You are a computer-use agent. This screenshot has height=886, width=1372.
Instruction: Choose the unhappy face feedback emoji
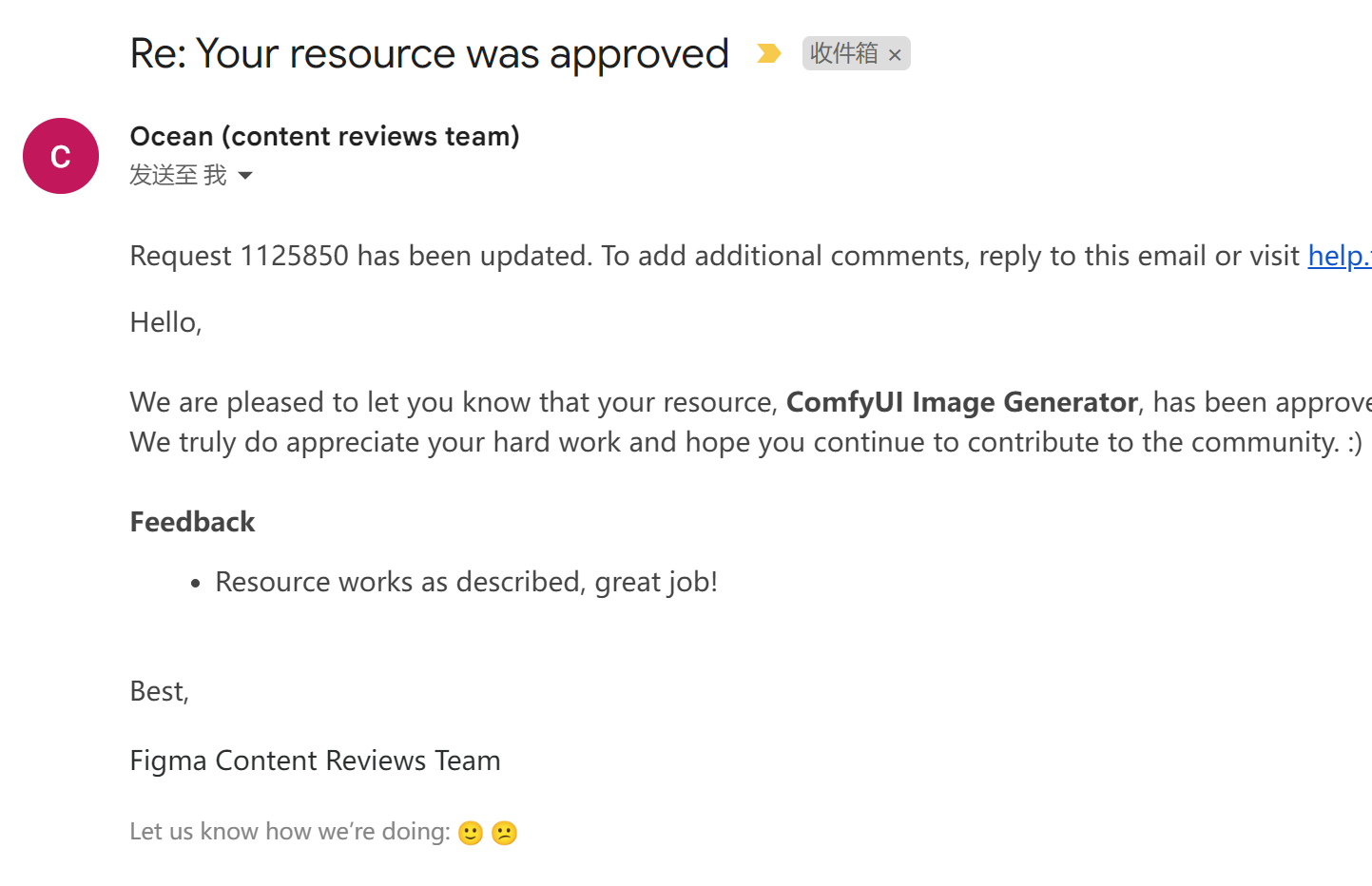click(504, 833)
